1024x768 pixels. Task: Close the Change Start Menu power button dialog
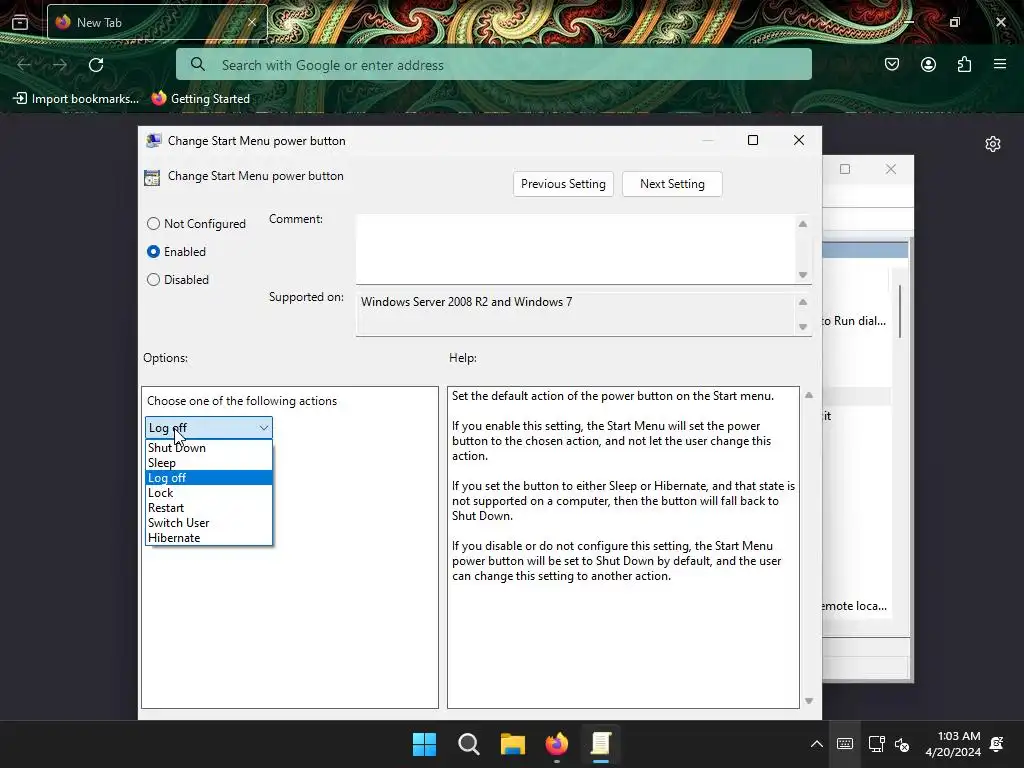click(799, 140)
